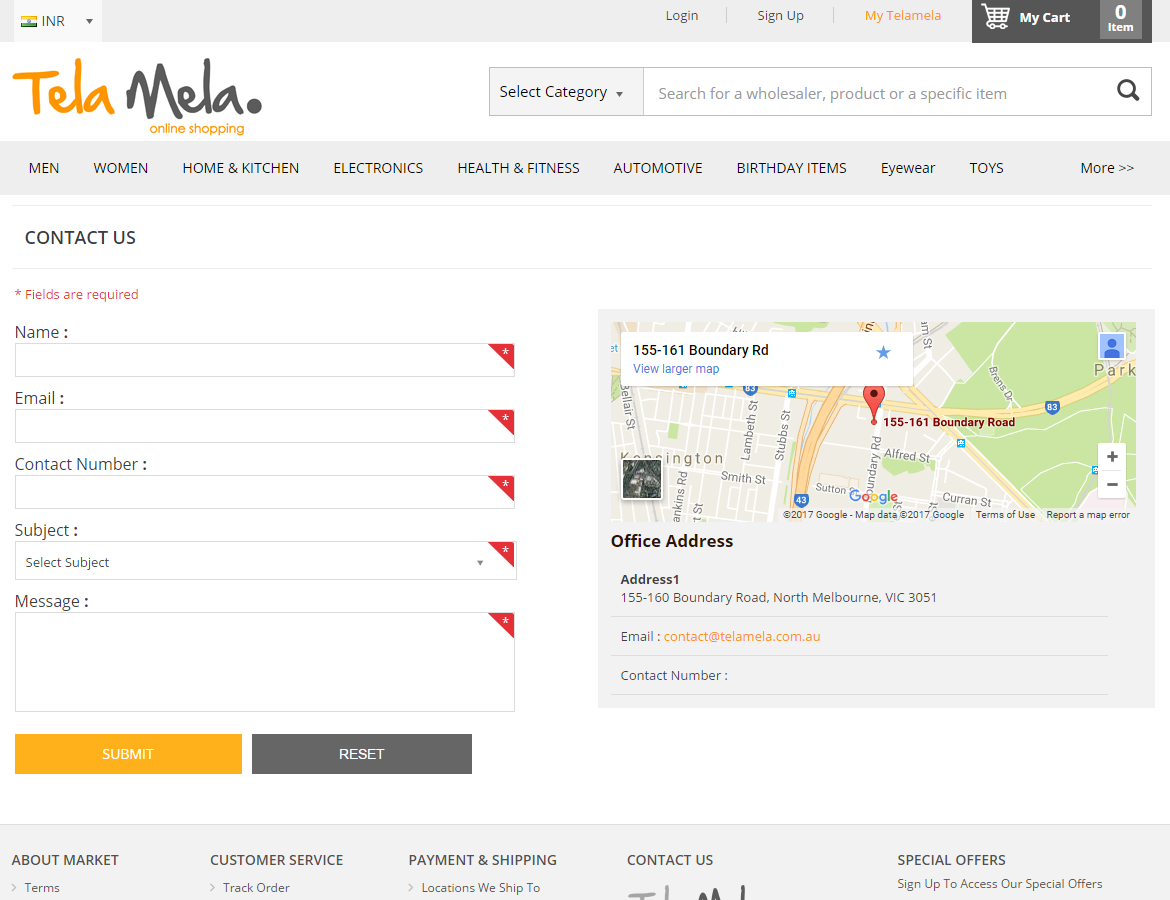Open the HEALTH & FITNESS category
1170x900 pixels.
pyautogui.click(x=519, y=168)
